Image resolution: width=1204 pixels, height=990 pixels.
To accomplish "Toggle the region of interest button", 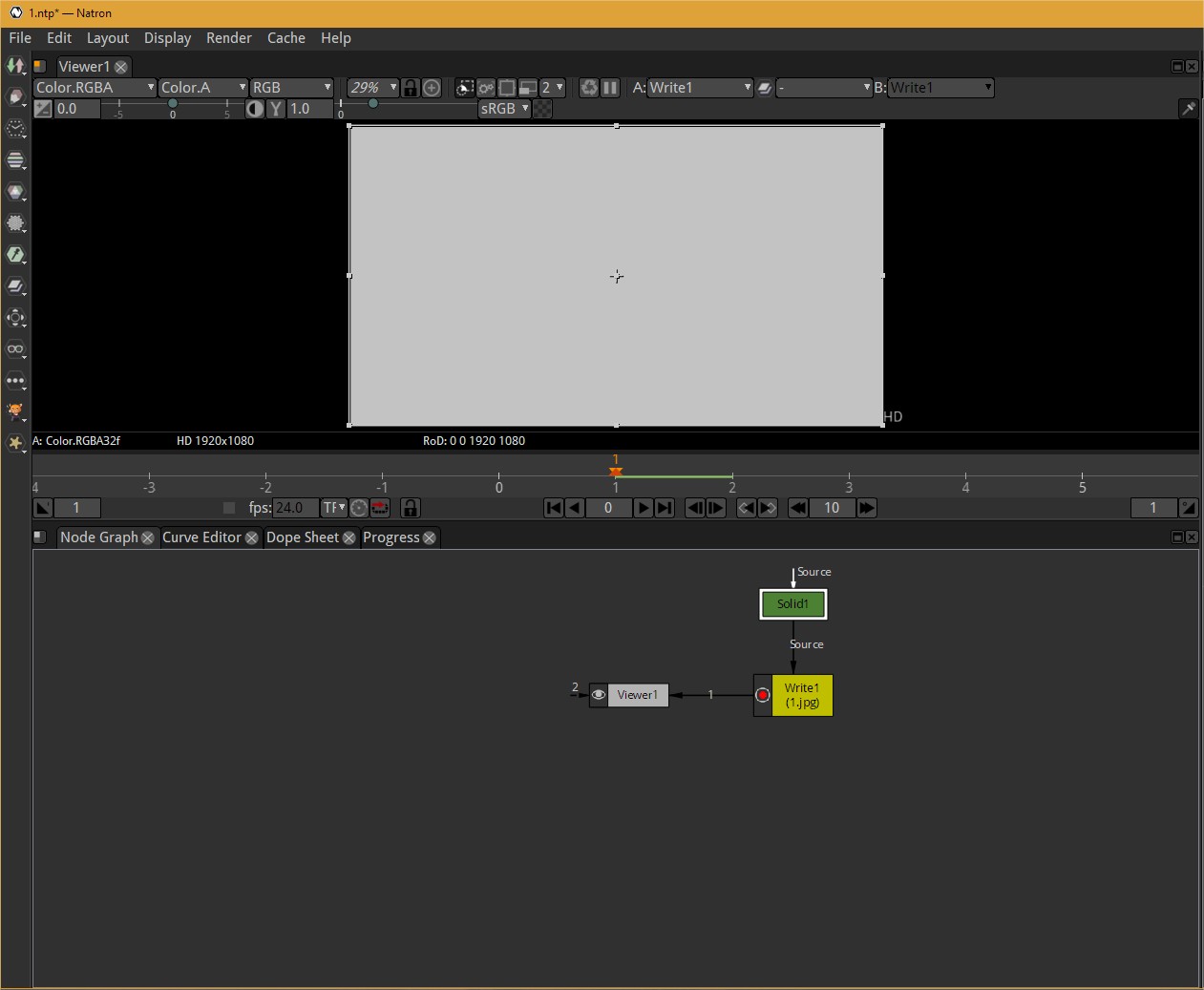I will (x=507, y=88).
